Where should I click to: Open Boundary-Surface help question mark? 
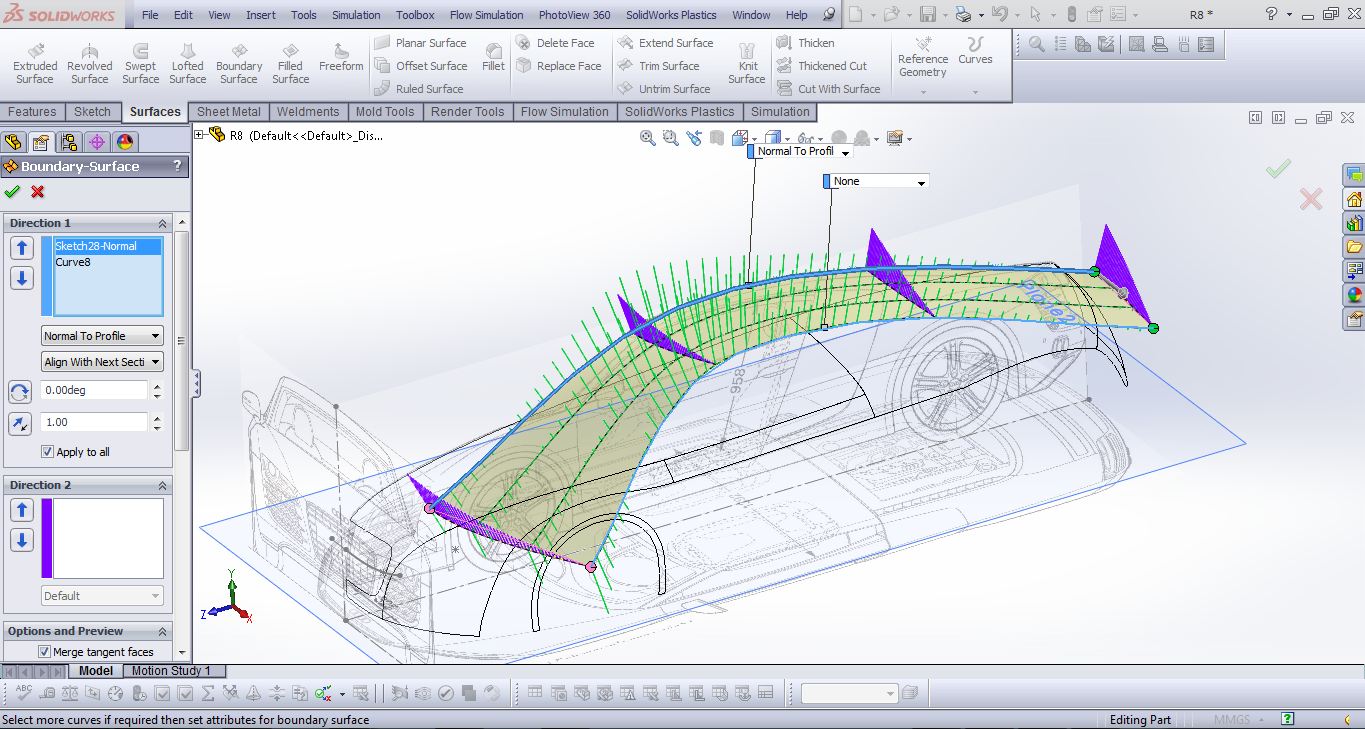178,166
